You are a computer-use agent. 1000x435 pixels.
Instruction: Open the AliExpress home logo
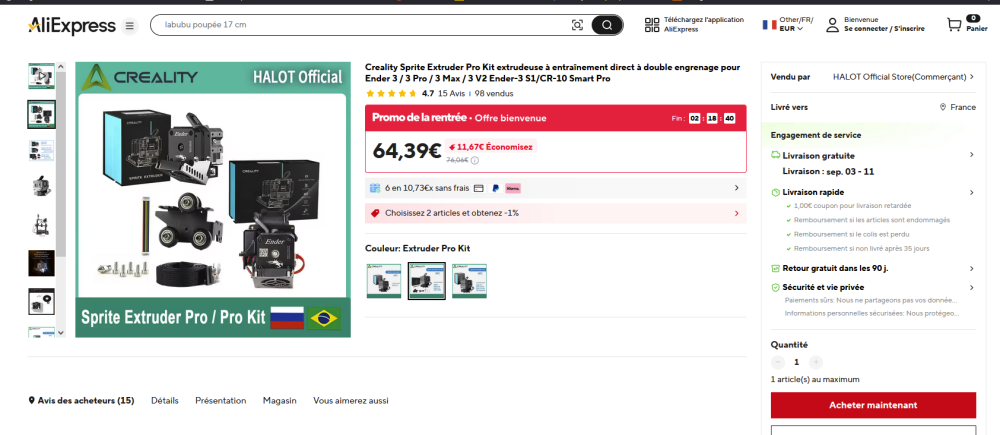click(71, 26)
